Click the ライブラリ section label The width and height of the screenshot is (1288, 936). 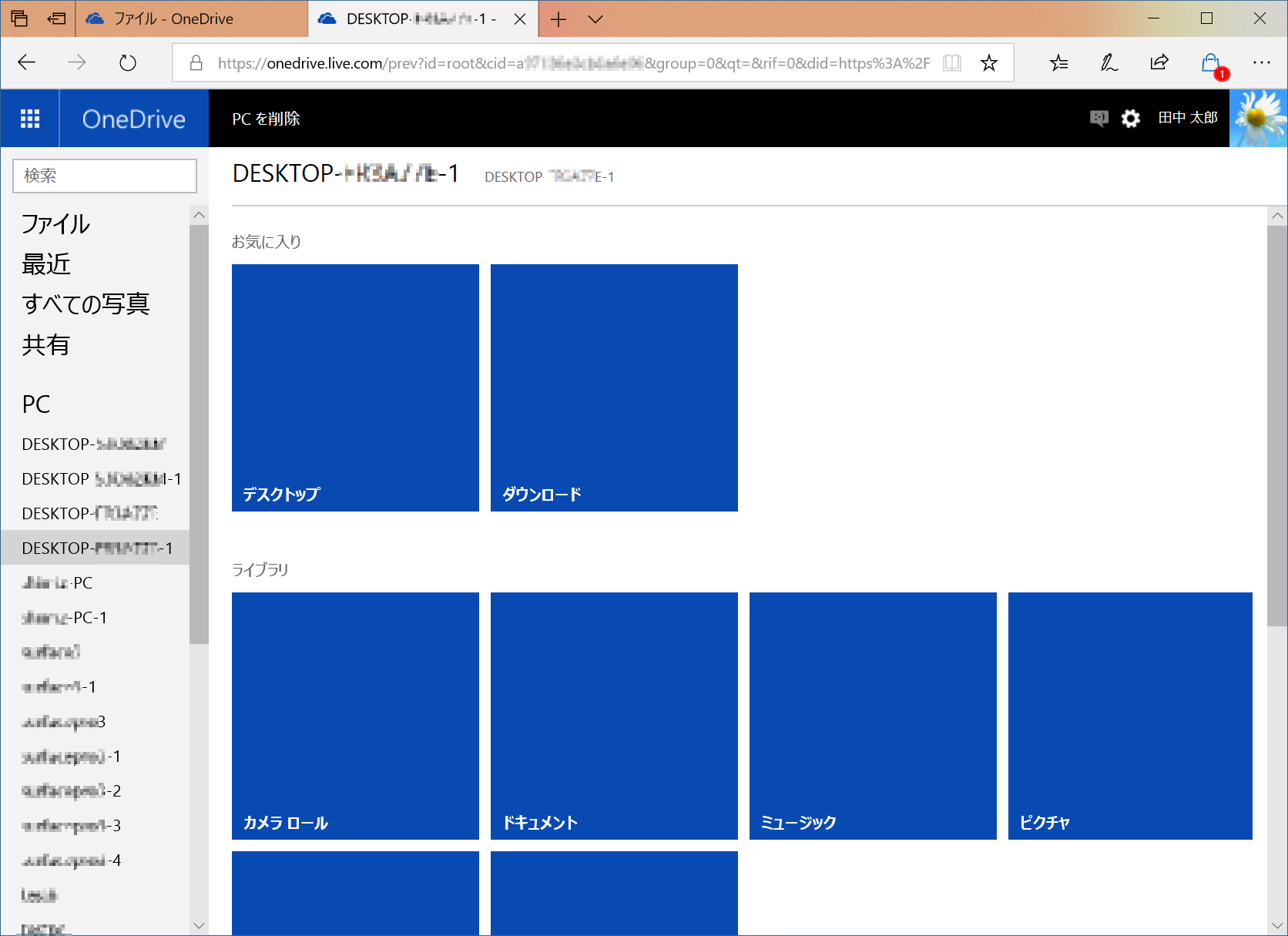tap(260, 570)
